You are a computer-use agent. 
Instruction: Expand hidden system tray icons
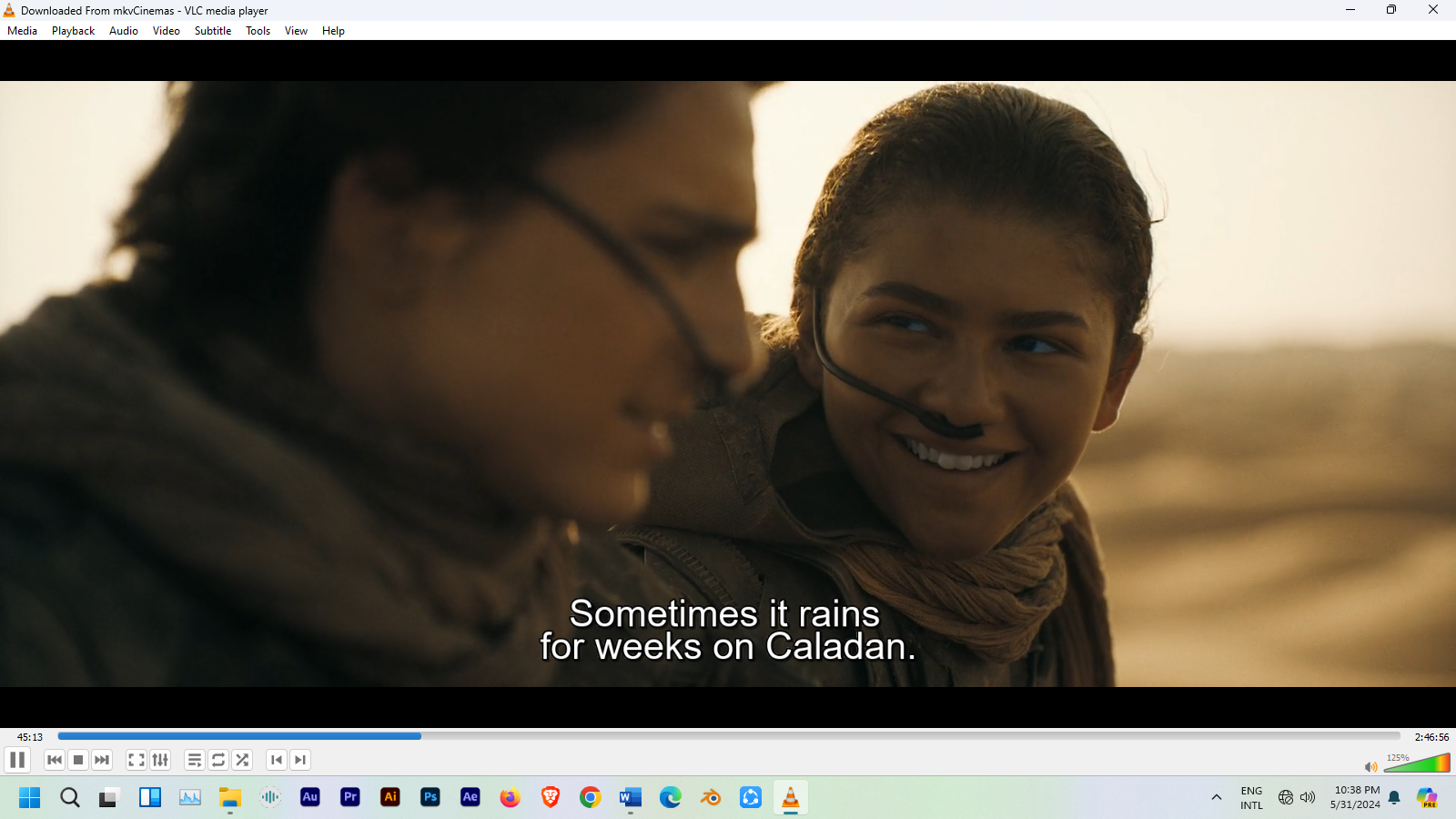pyautogui.click(x=1217, y=798)
